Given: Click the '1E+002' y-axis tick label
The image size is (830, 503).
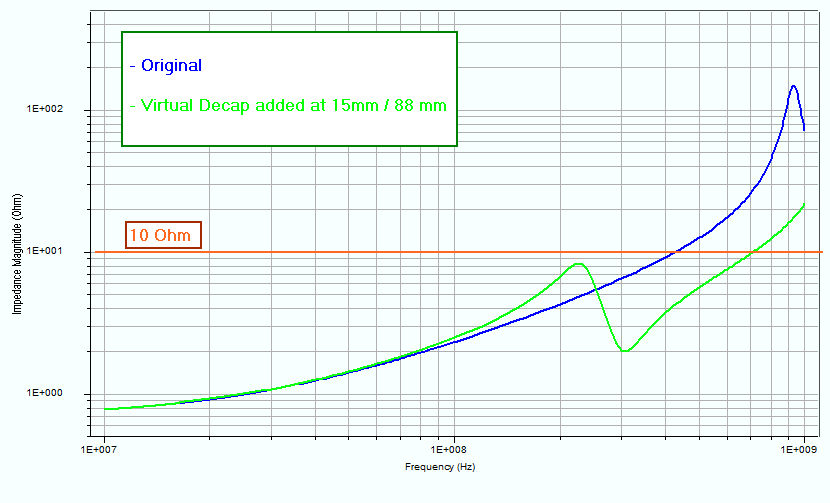Looking at the screenshot, I should coord(44,109).
